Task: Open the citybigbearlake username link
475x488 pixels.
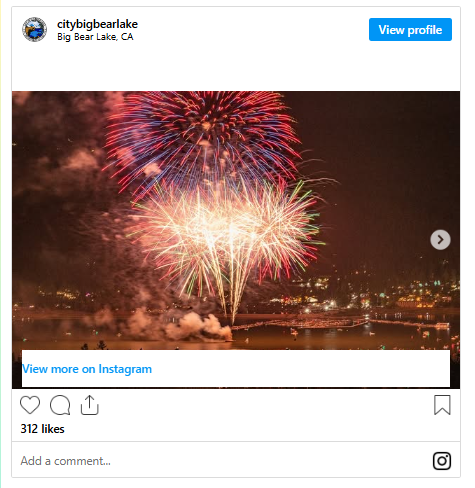Action: click(97, 24)
